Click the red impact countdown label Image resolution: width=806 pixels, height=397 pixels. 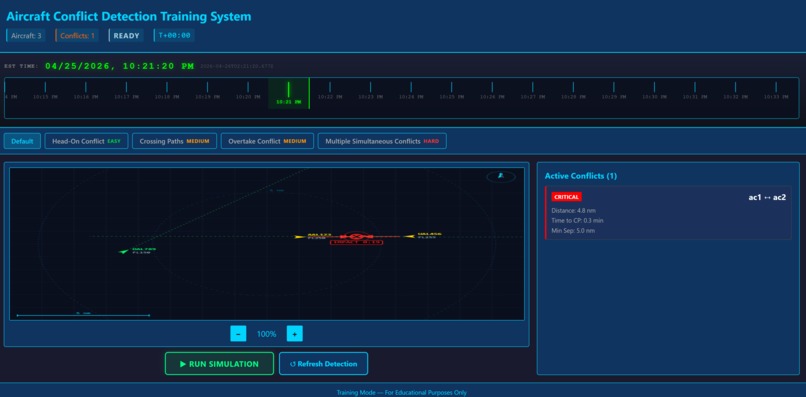(x=356, y=242)
